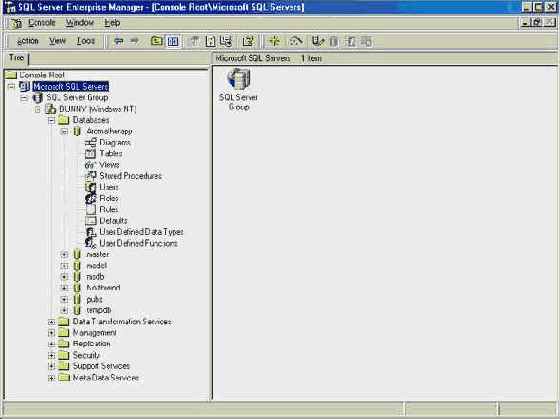Click the Users icon under Aromatherapy

[x=91, y=187]
